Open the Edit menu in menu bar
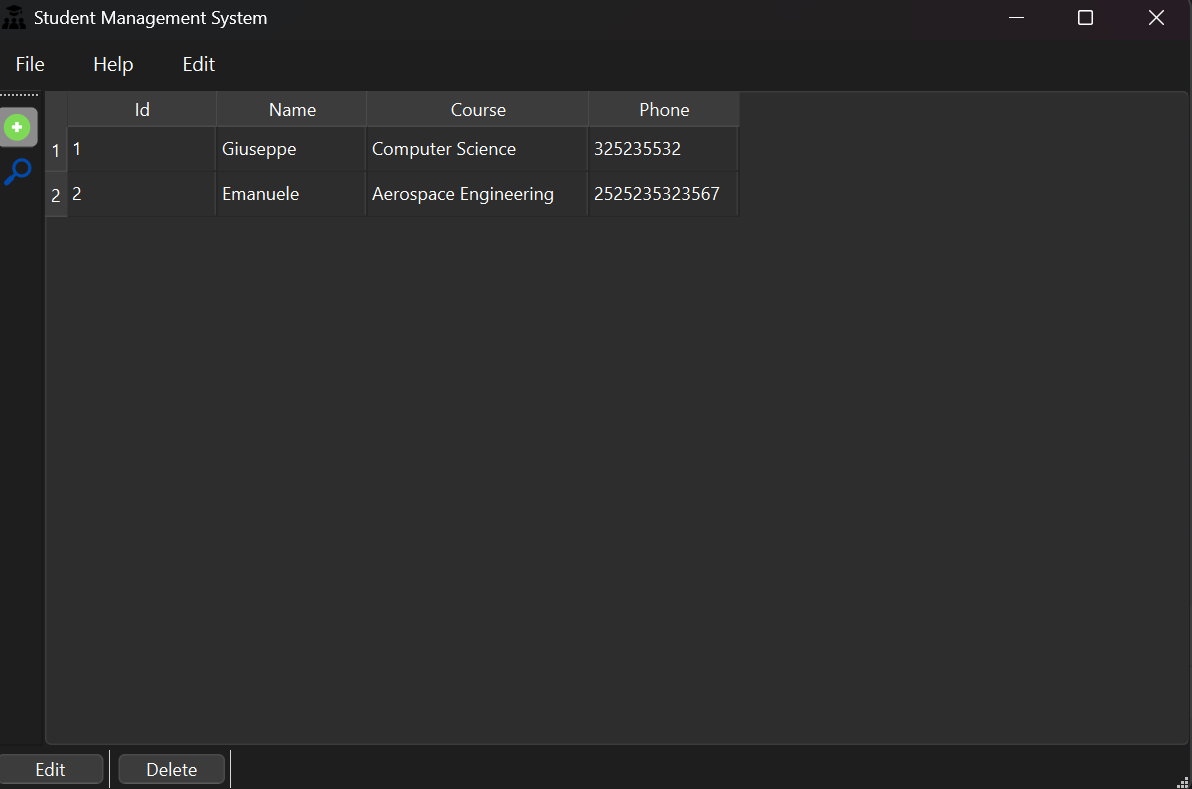 198,64
